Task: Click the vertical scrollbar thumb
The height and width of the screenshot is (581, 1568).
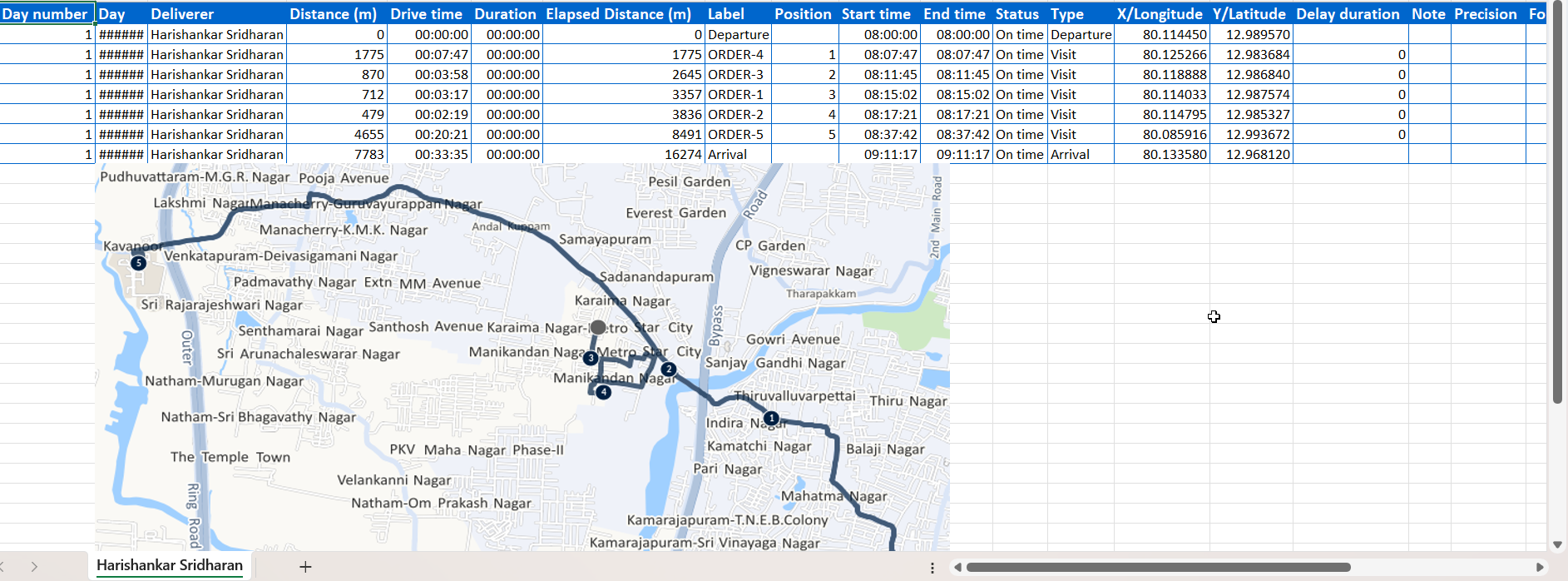Action: pyautogui.click(x=1557, y=208)
